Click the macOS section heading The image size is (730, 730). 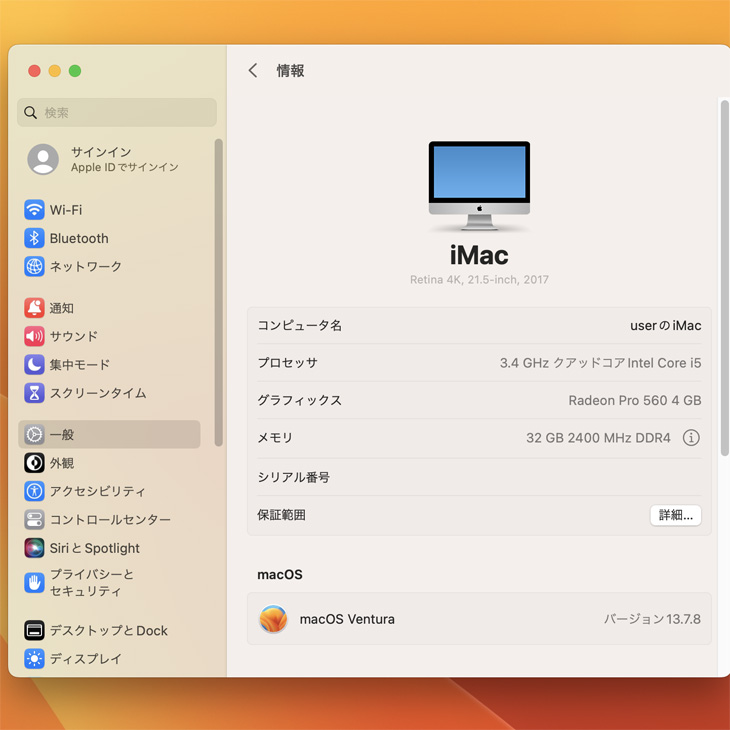[x=280, y=575]
